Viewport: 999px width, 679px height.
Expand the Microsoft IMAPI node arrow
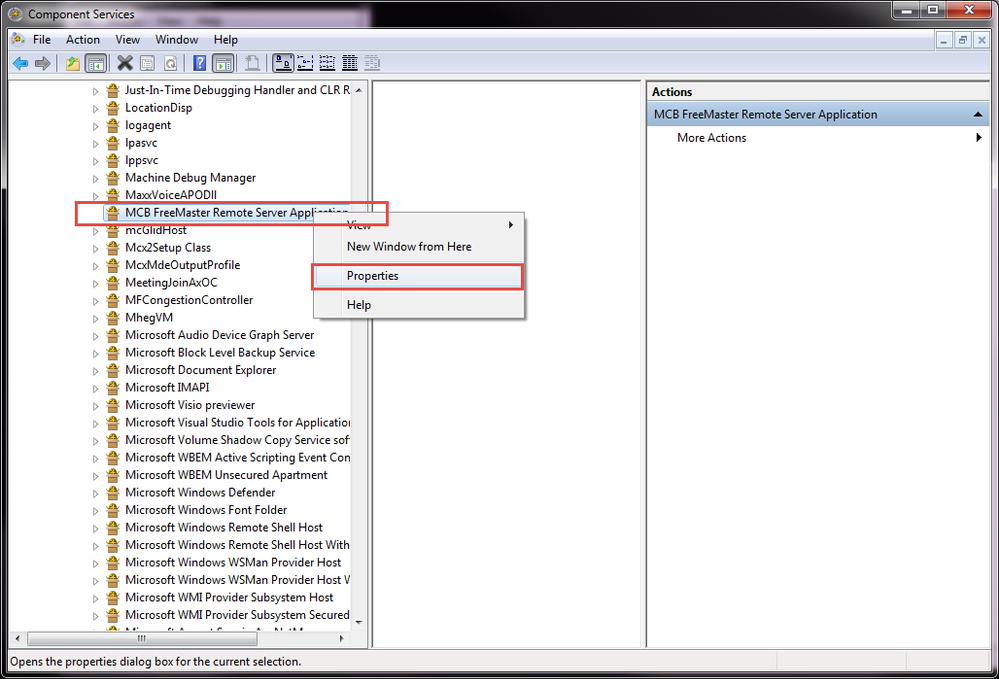tap(95, 387)
